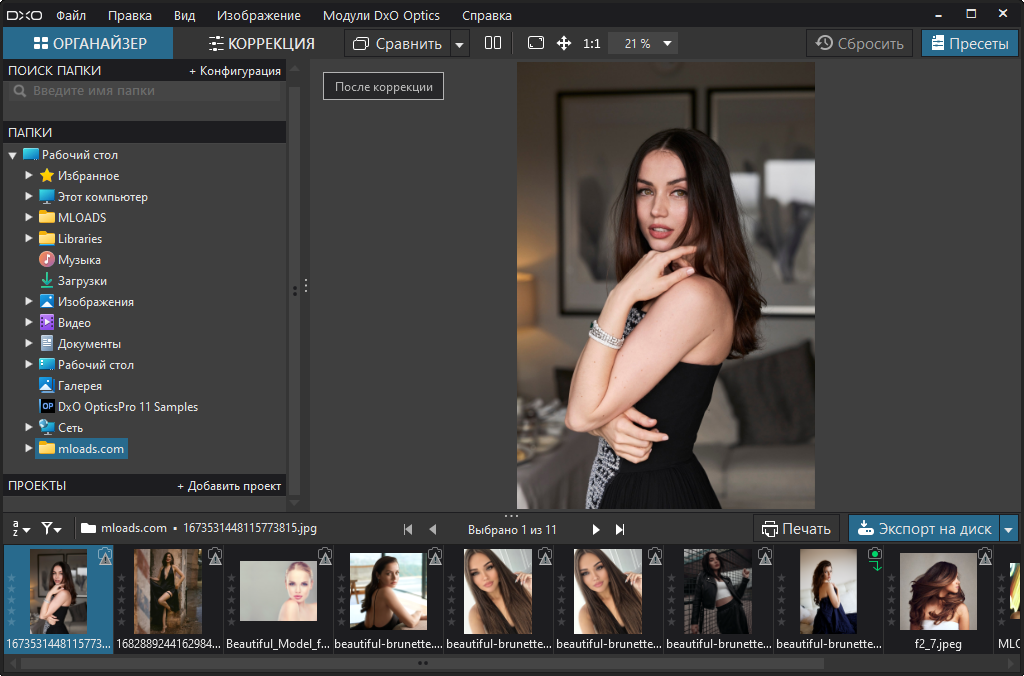The width and height of the screenshot is (1024, 676).
Task: Open the export options dropdown arrow
Action: point(1009,529)
